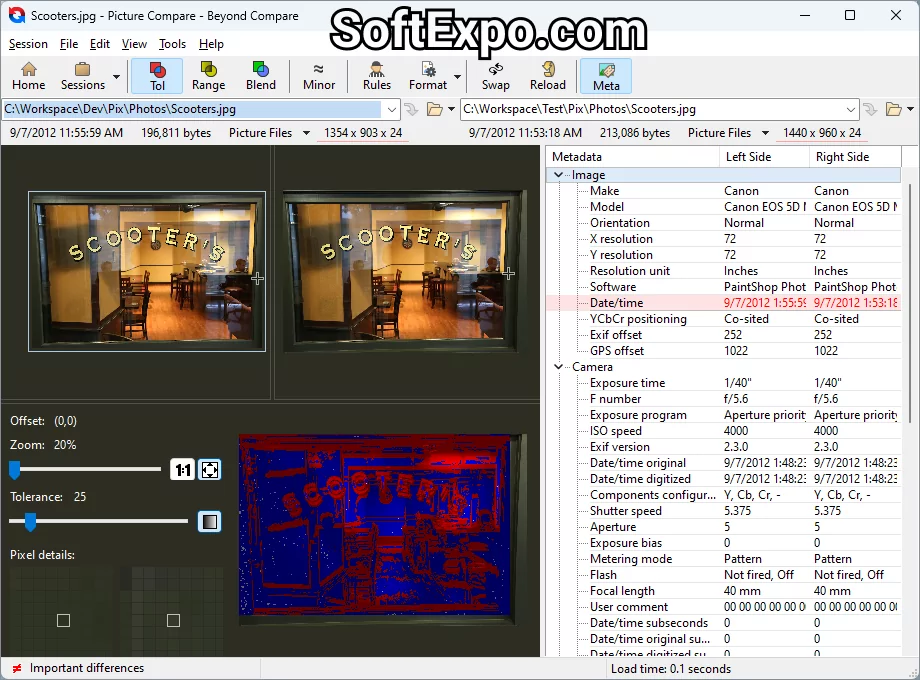
Task: Open the Session menu
Action: pos(28,44)
